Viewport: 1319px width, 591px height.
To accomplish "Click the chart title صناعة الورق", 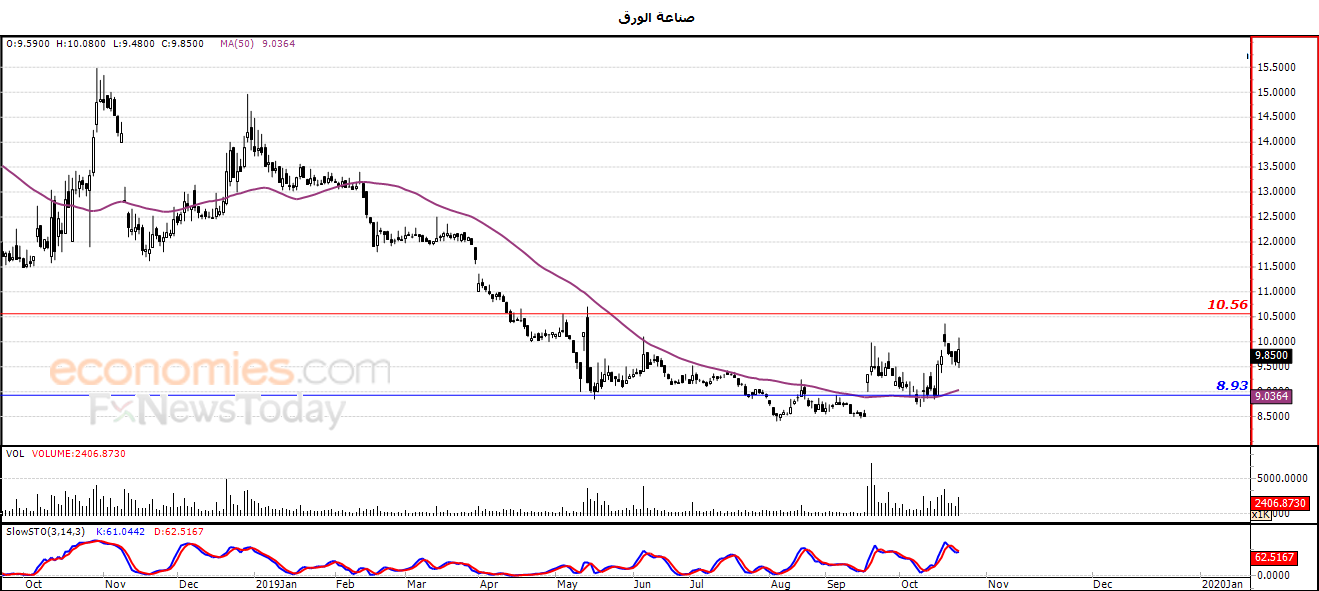I will coord(658,17).
